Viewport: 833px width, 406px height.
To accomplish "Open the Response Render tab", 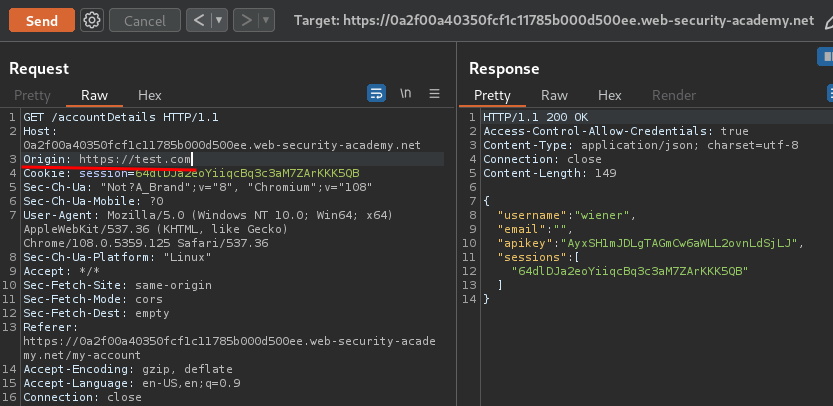I will point(674,95).
